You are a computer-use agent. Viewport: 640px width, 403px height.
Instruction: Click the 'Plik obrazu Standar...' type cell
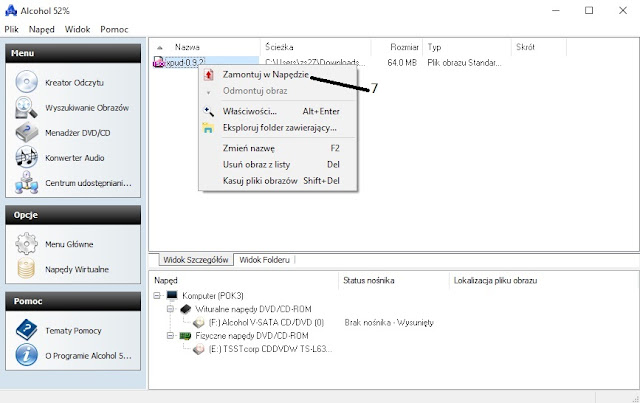[x=464, y=63]
